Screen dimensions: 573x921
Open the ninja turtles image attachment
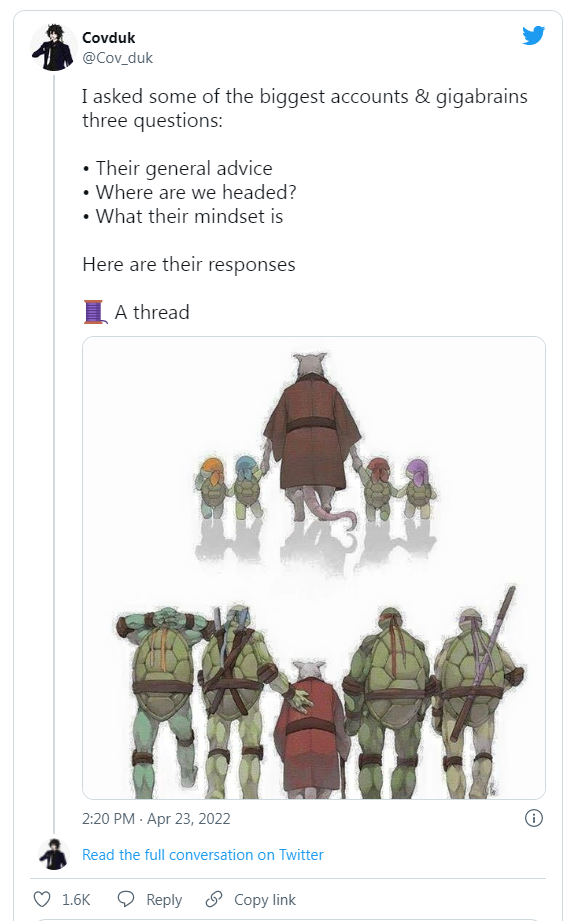tap(314, 568)
